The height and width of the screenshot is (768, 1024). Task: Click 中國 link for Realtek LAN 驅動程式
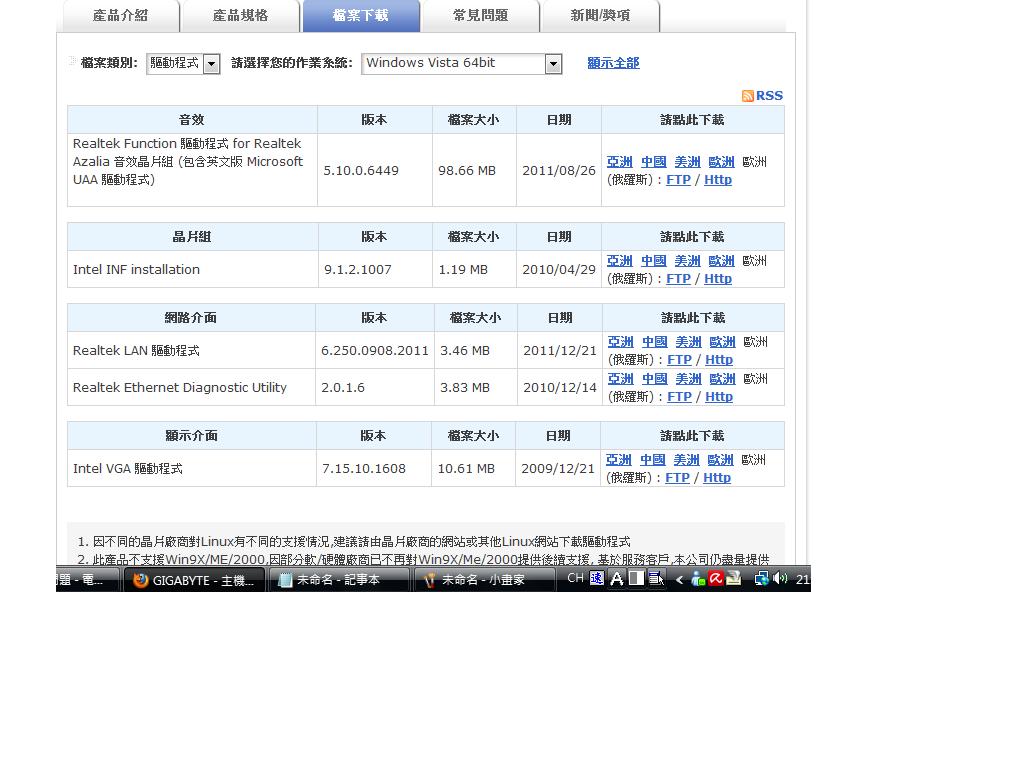(x=655, y=342)
